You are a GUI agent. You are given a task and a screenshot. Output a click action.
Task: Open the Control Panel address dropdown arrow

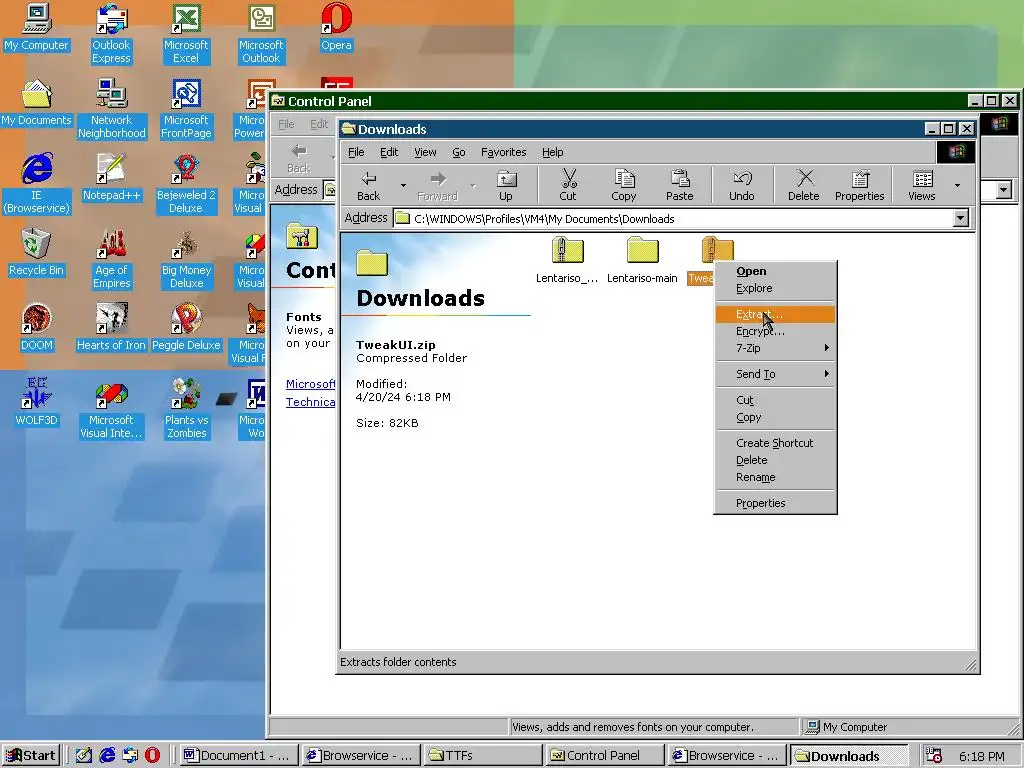point(1004,190)
